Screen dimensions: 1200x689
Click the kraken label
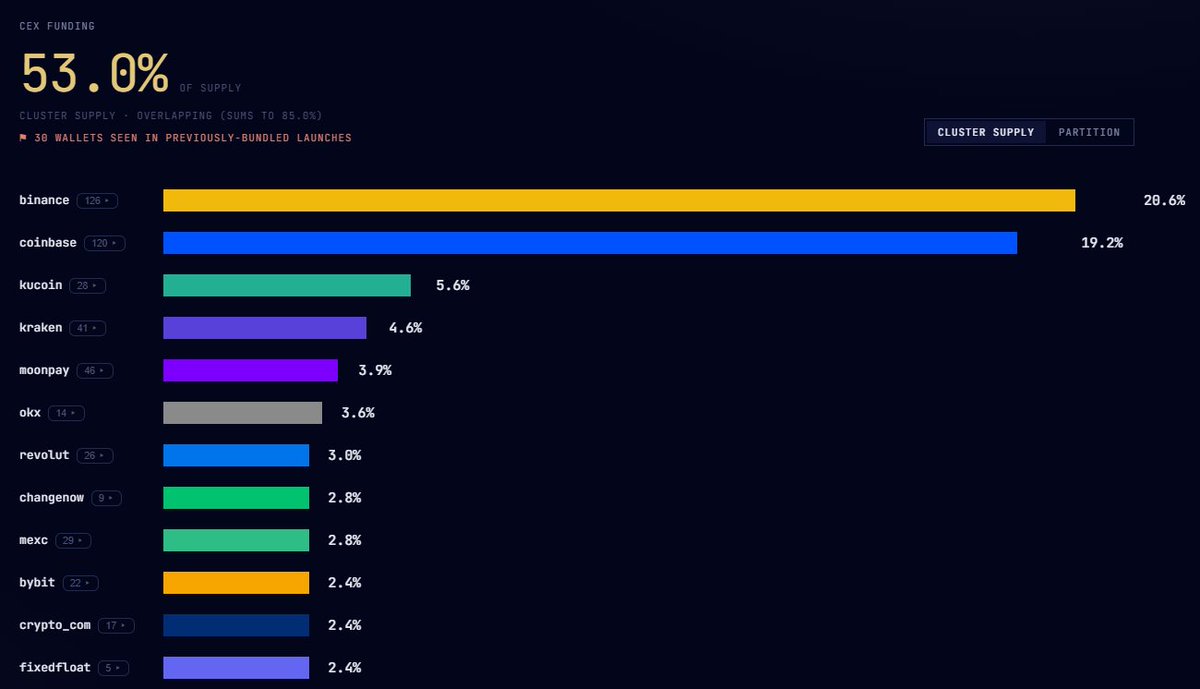[41, 328]
